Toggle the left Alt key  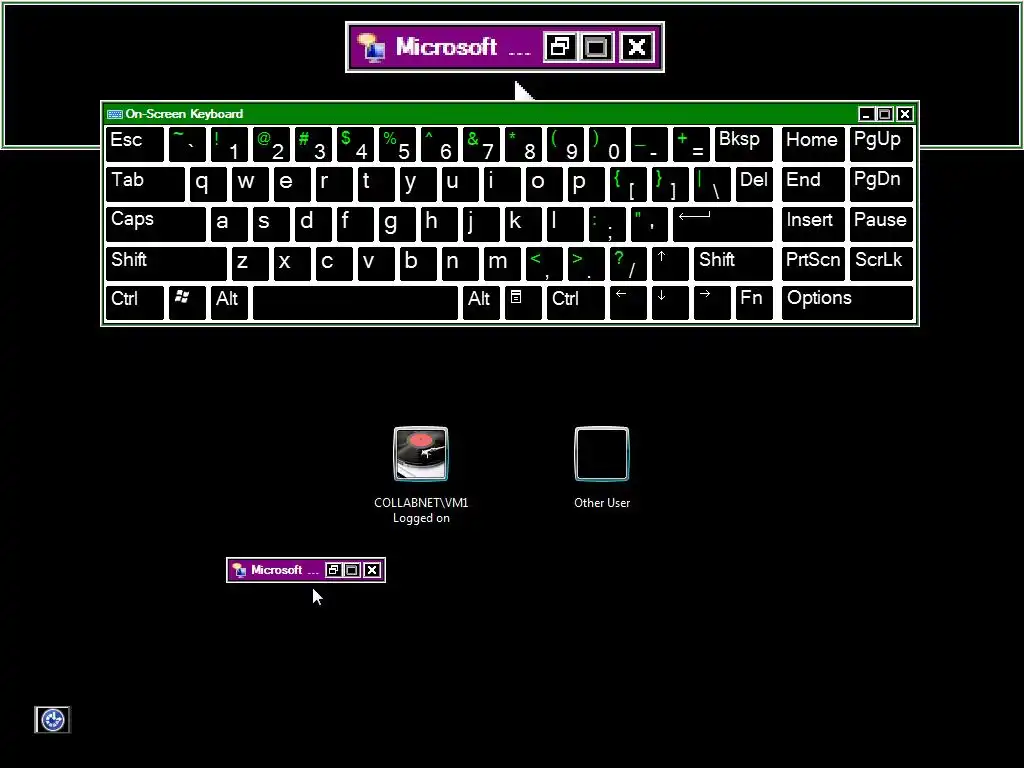(229, 303)
